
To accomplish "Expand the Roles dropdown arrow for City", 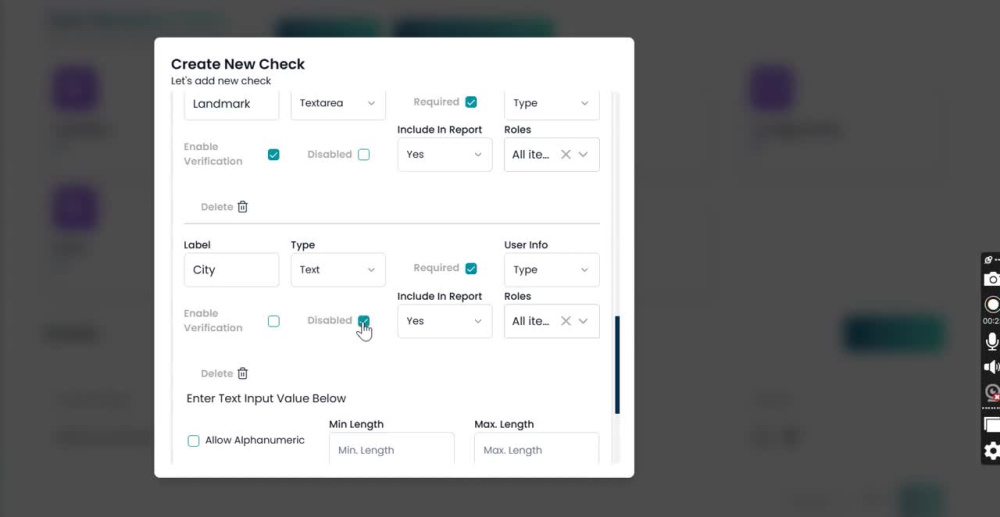I will 583,321.
